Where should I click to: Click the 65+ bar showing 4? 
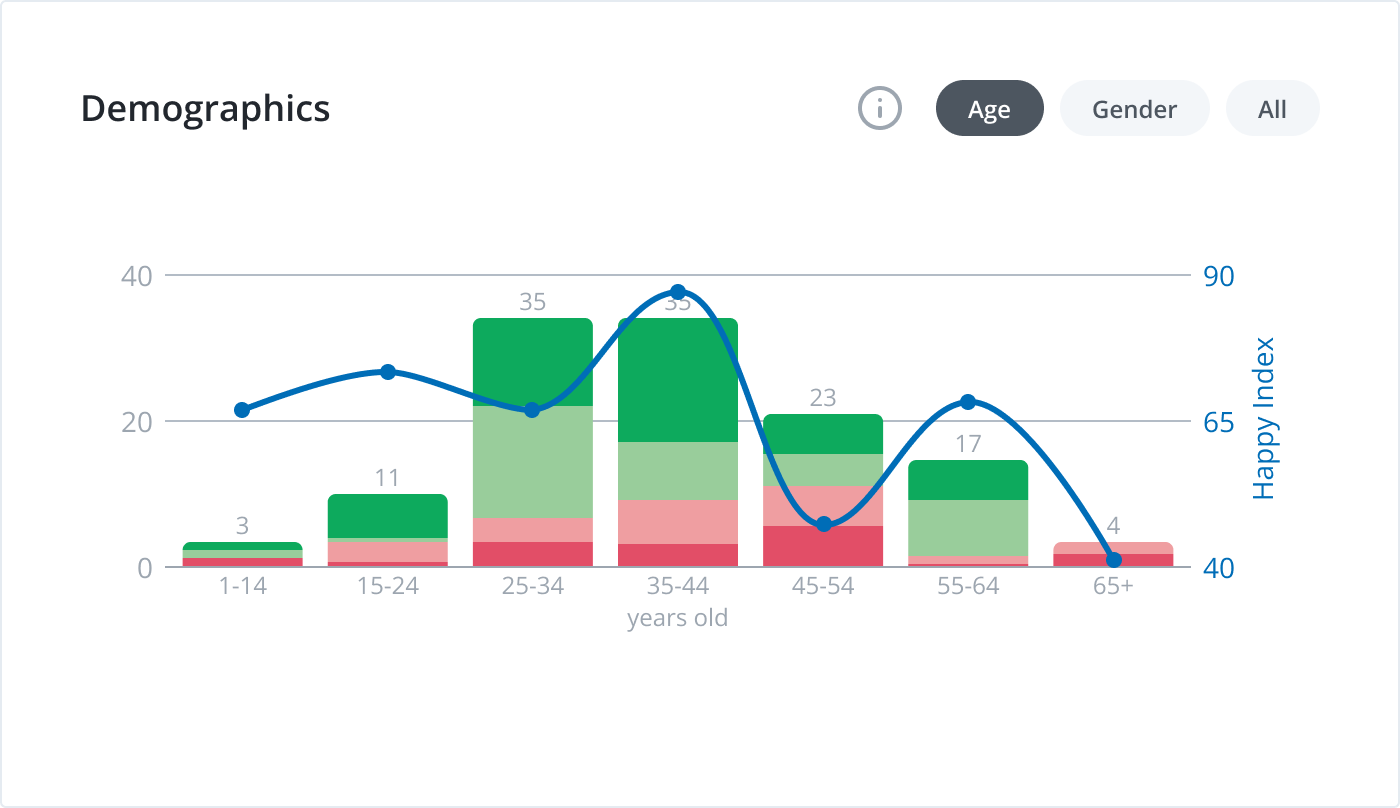1111,553
